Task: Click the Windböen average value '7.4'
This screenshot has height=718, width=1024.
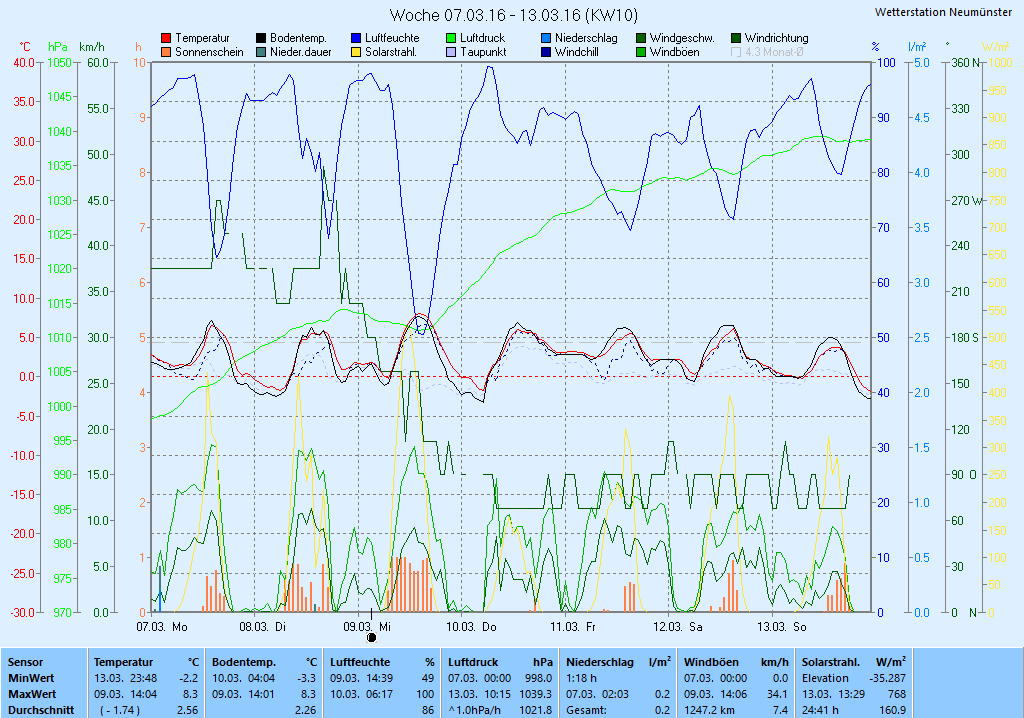Action: pos(780,710)
